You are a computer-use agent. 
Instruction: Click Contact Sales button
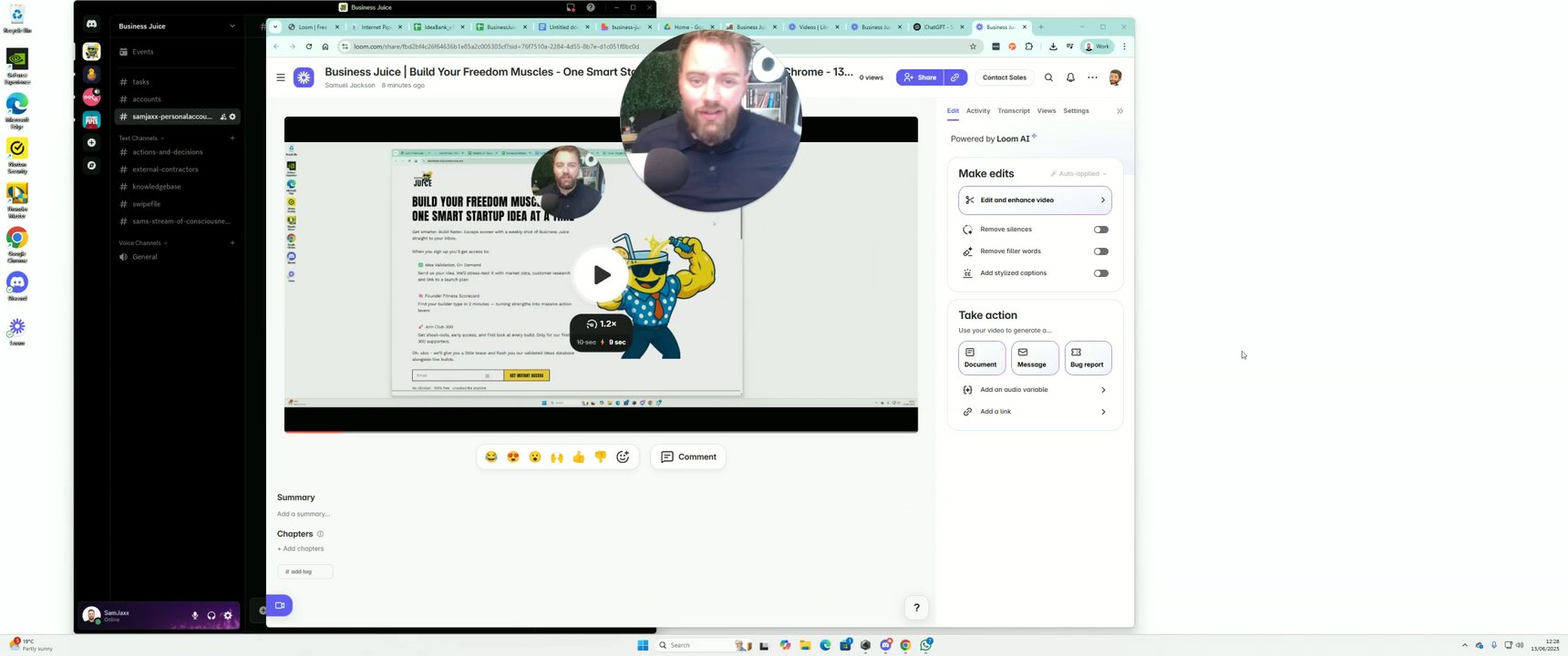pyautogui.click(x=1004, y=77)
